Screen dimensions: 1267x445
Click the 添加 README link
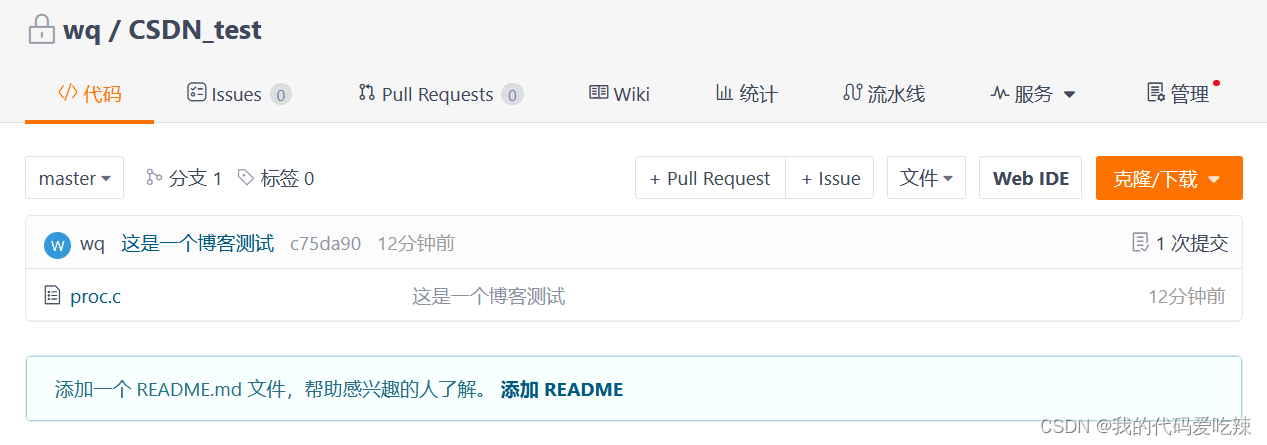coord(561,389)
